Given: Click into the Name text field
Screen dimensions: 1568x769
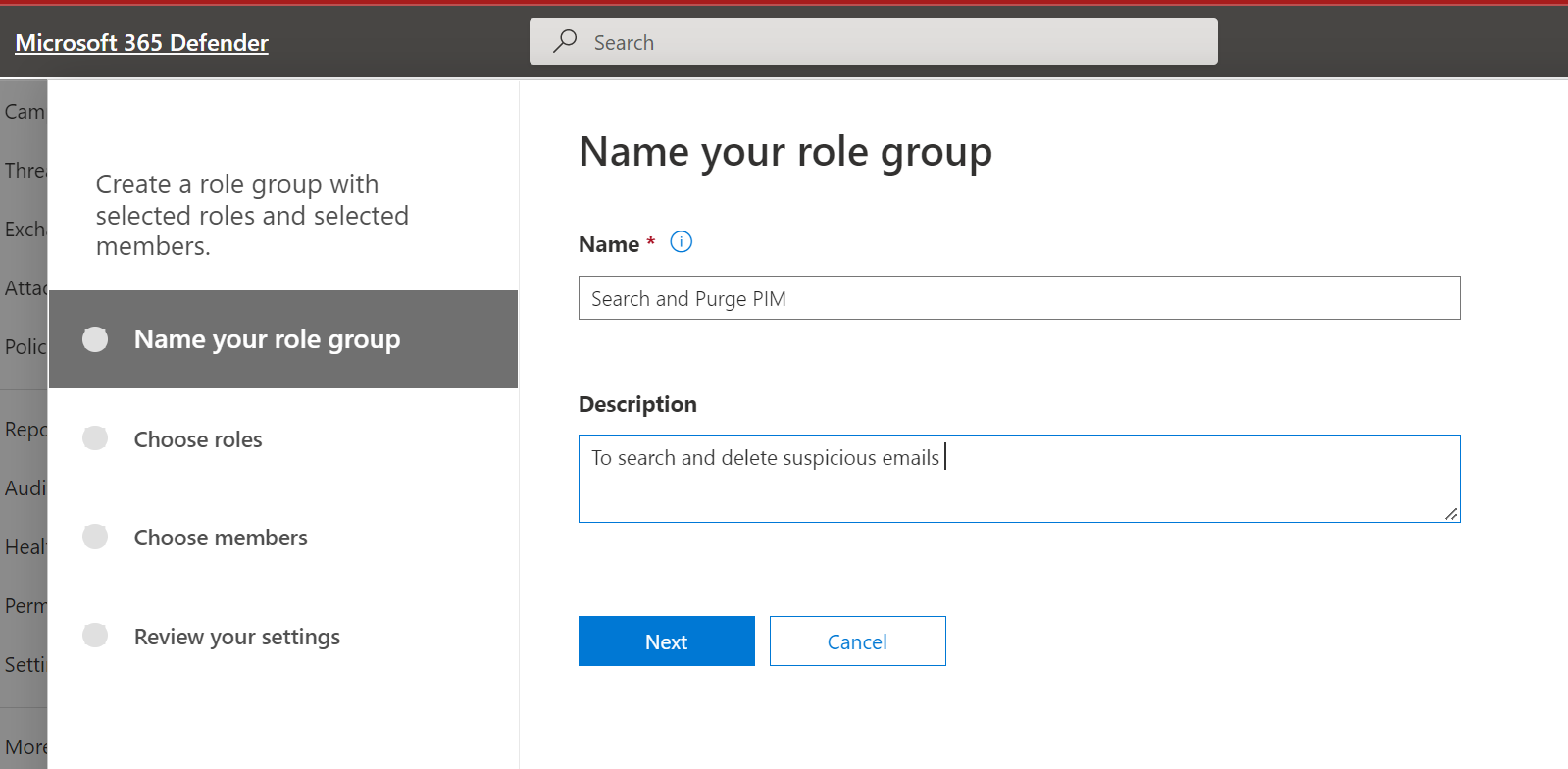Looking at the screenshot, I should tap(1019, 298).
